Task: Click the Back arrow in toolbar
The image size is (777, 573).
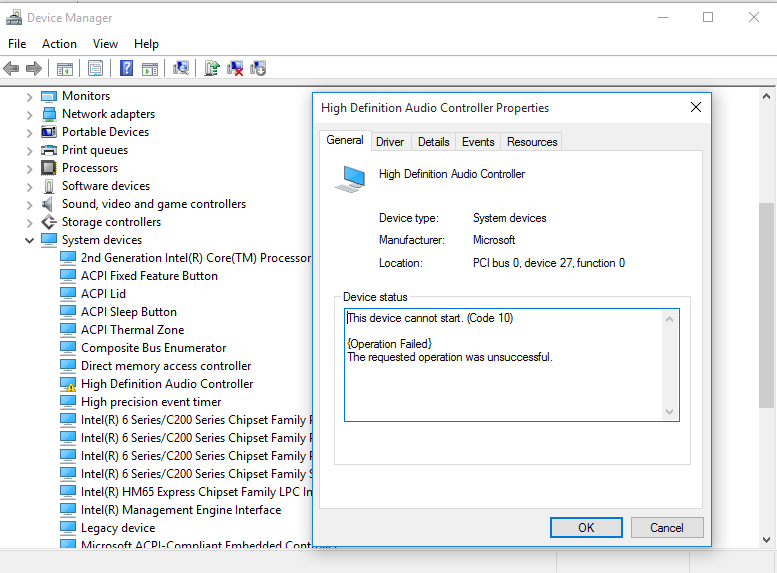Action: point(11,68)
